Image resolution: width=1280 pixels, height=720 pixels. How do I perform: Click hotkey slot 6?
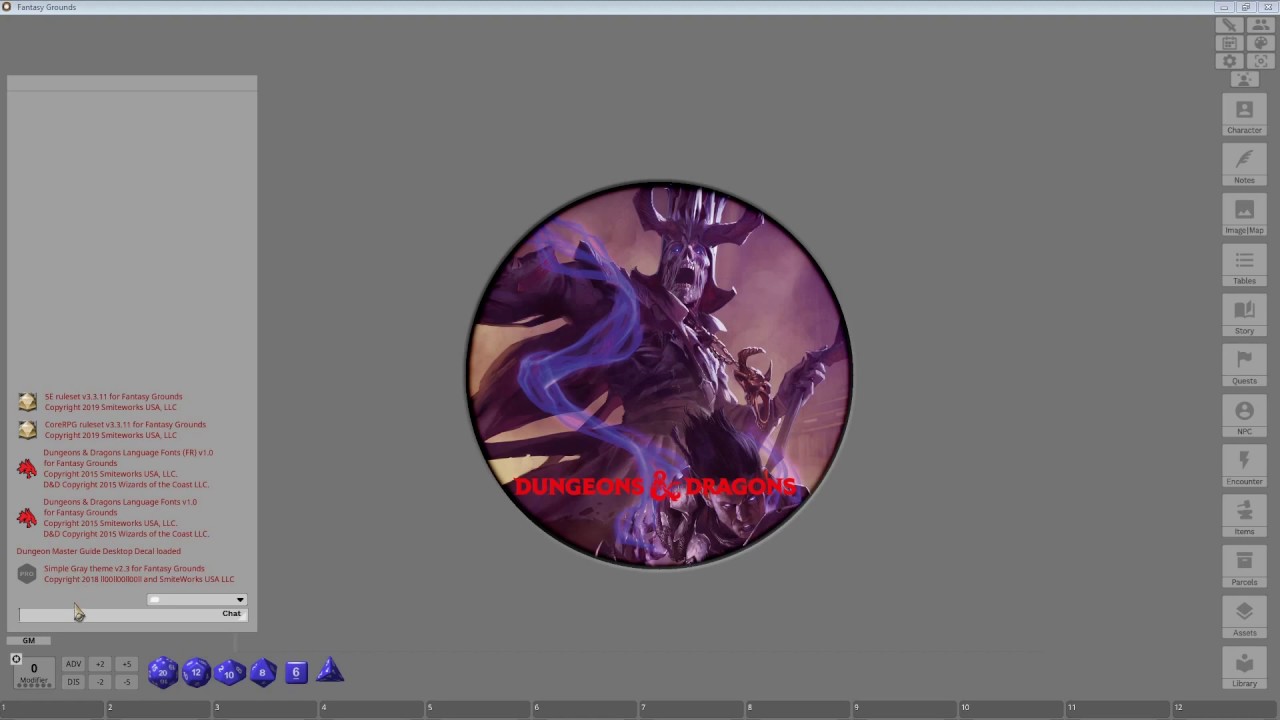(587, 708)
